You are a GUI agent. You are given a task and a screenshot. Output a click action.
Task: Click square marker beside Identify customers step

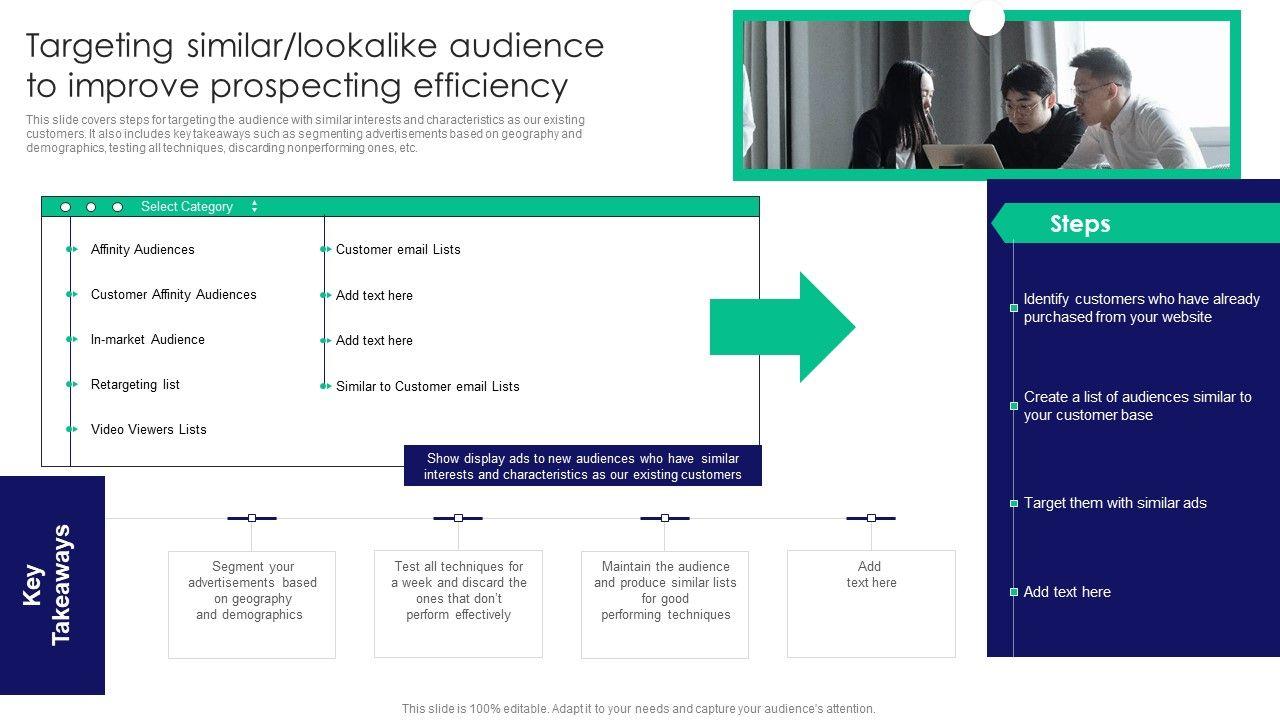[x=1014, y=308]
